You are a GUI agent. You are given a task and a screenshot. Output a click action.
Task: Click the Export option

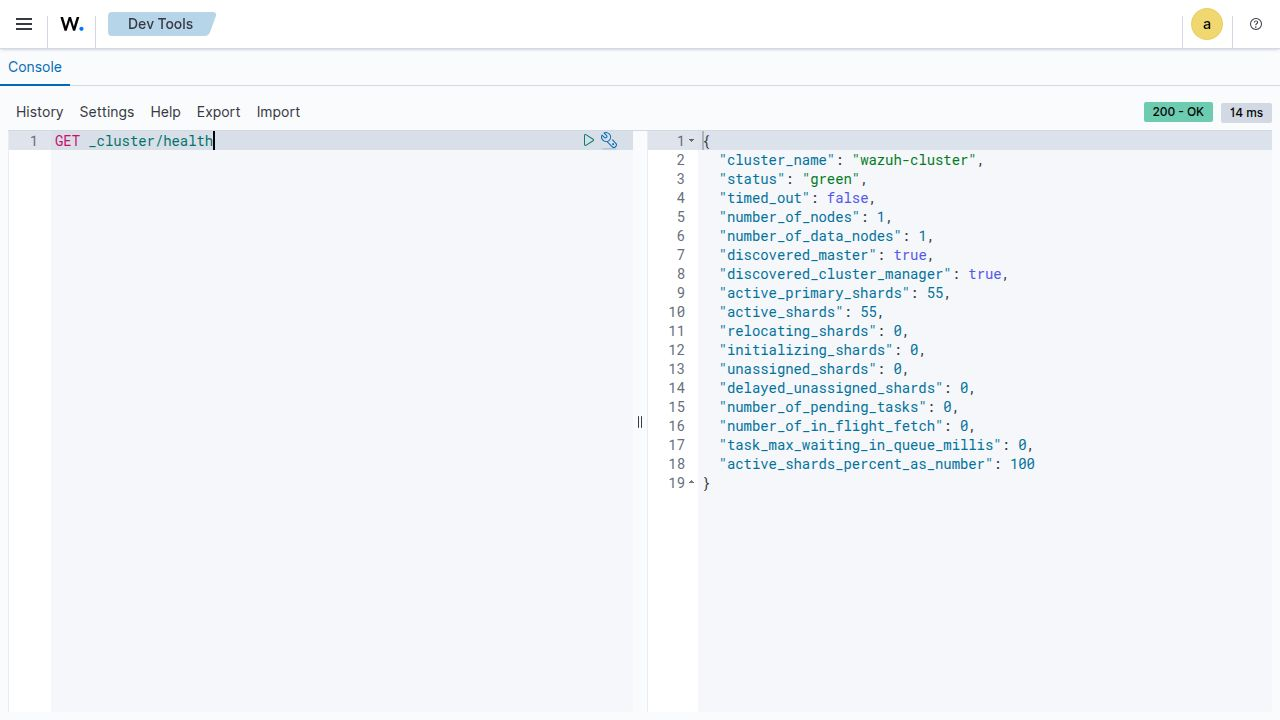pos(218,112)
